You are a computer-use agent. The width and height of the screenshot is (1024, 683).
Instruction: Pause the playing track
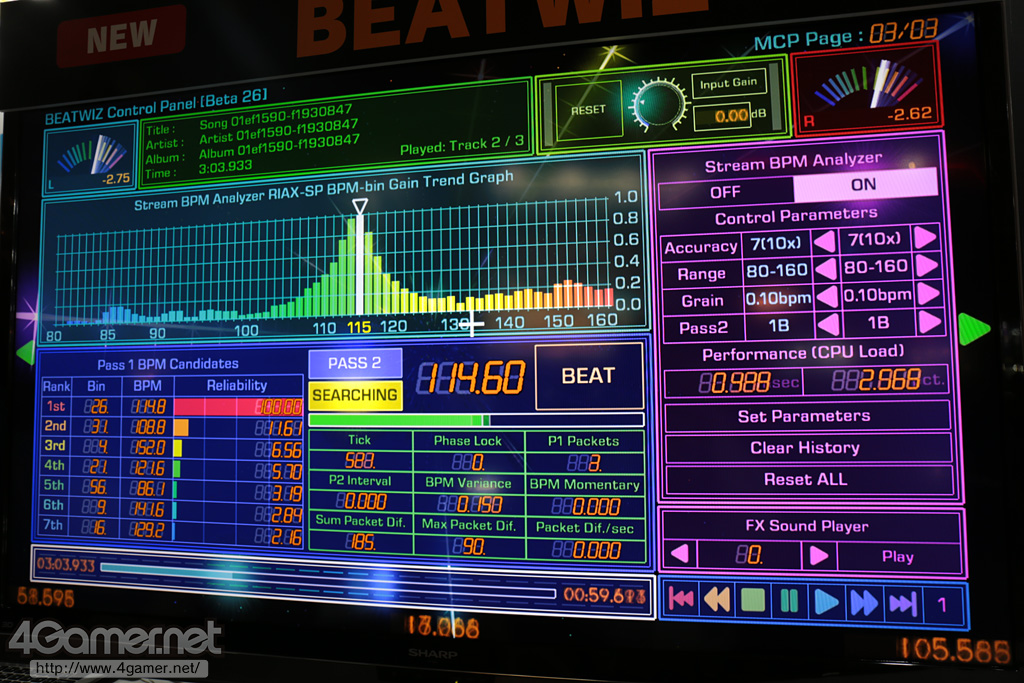tap(789, 601)
